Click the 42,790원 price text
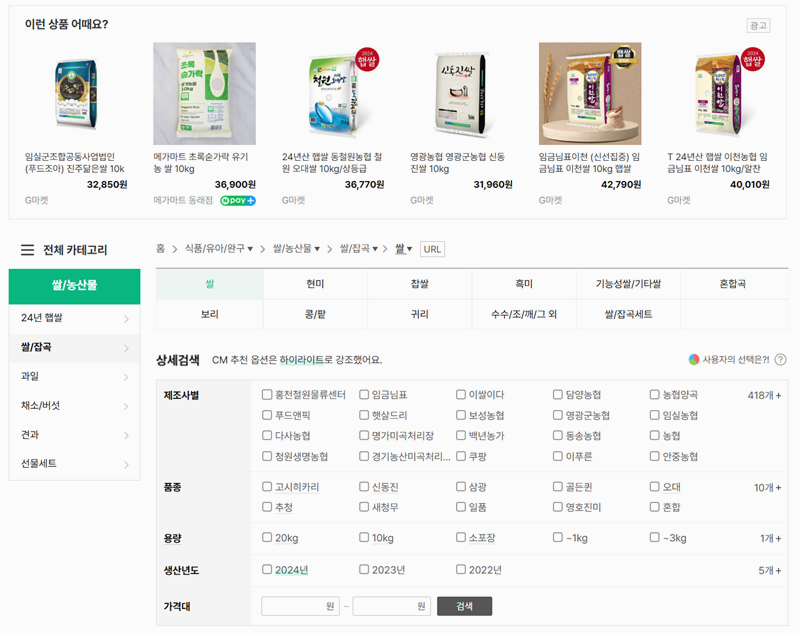The image size is (800, 633). (x=621, y=185)
